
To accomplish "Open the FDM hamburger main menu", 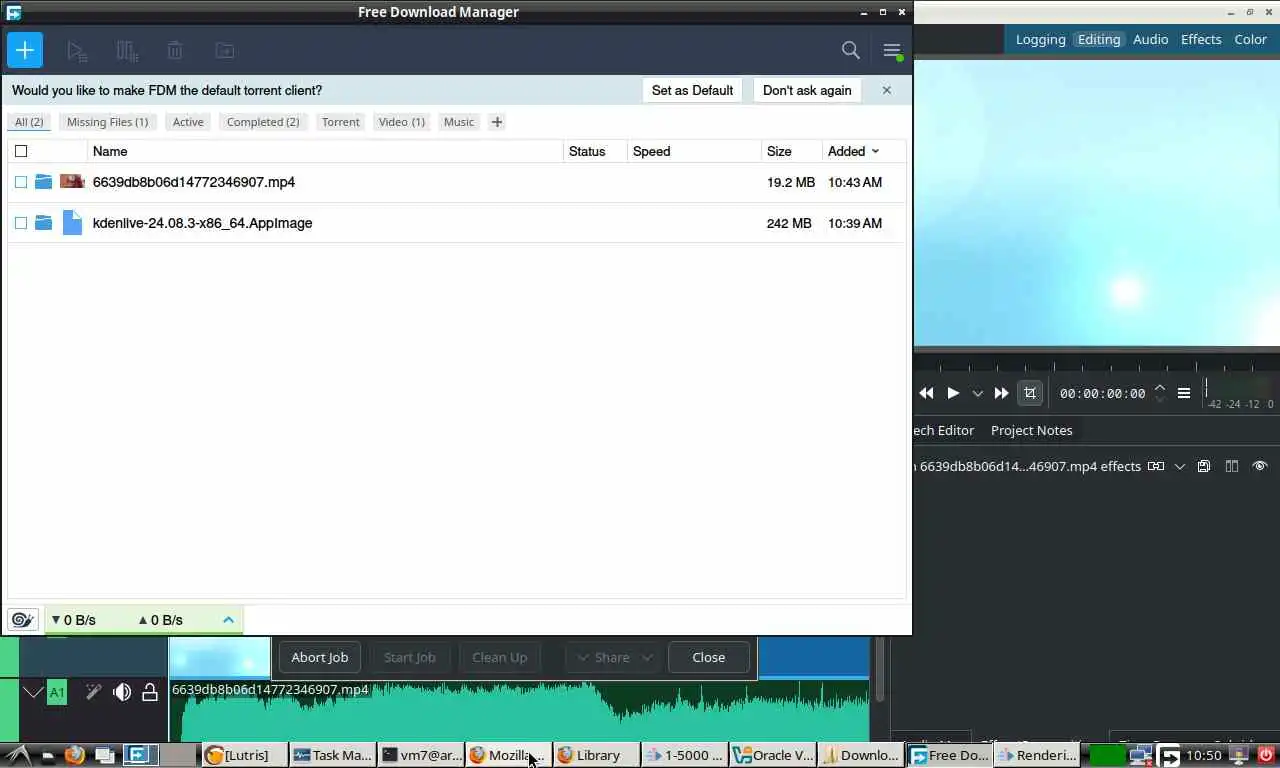I will pos(892,50).
